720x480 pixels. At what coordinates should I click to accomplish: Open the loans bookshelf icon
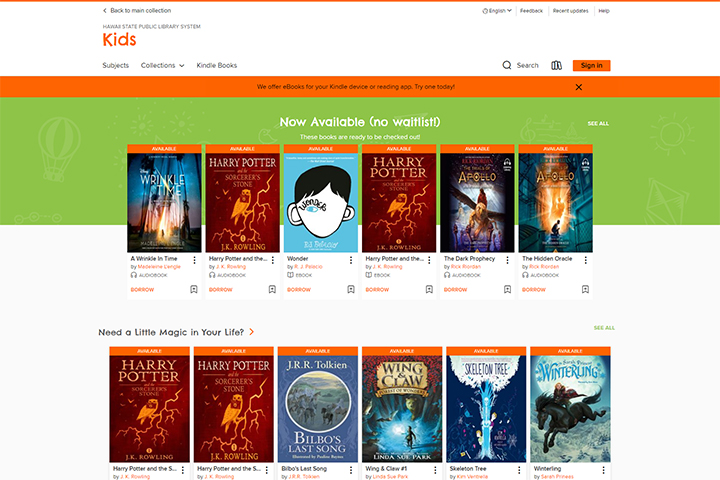tap(556, 65)
